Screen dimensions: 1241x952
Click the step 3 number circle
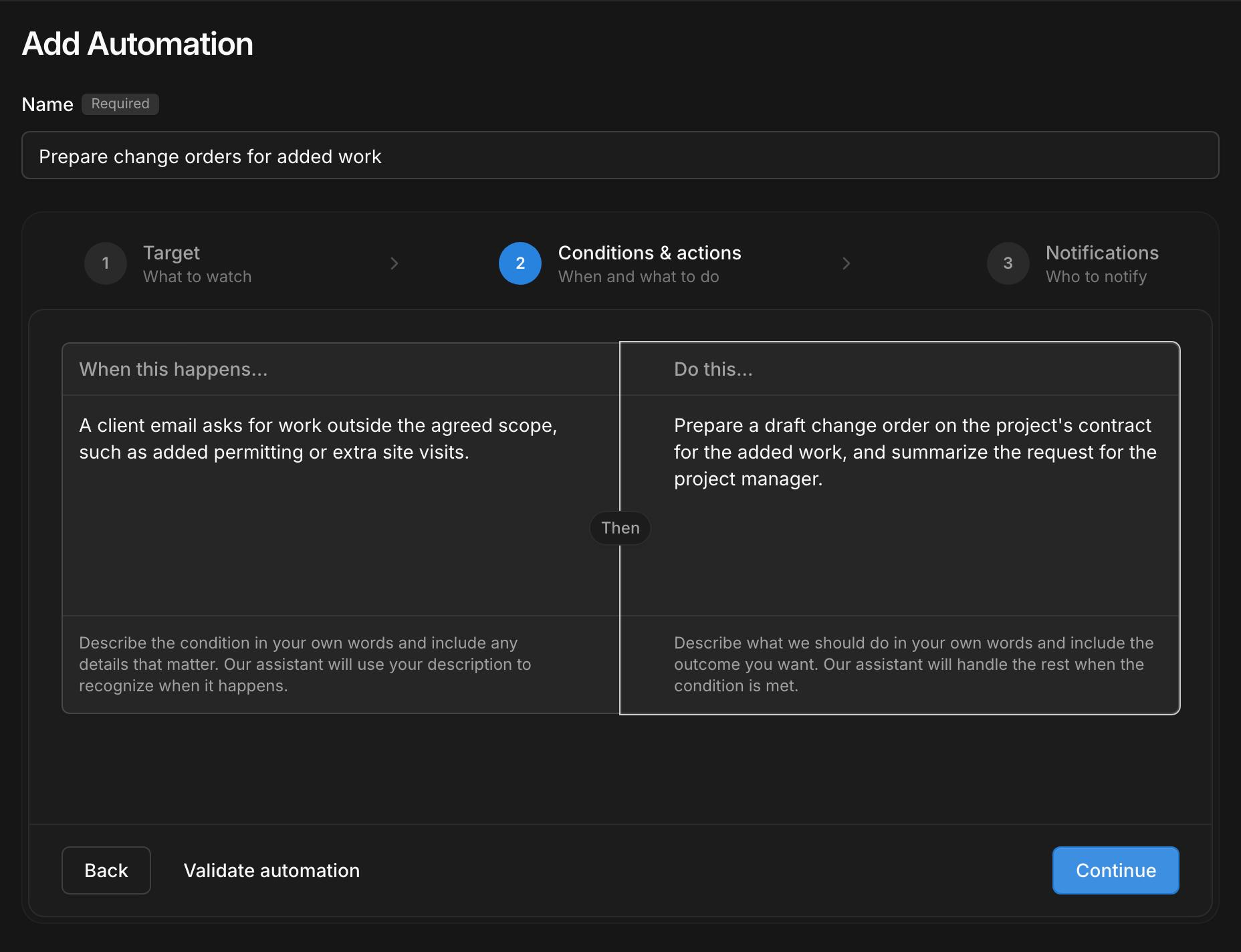click(x=1008, y=263)
